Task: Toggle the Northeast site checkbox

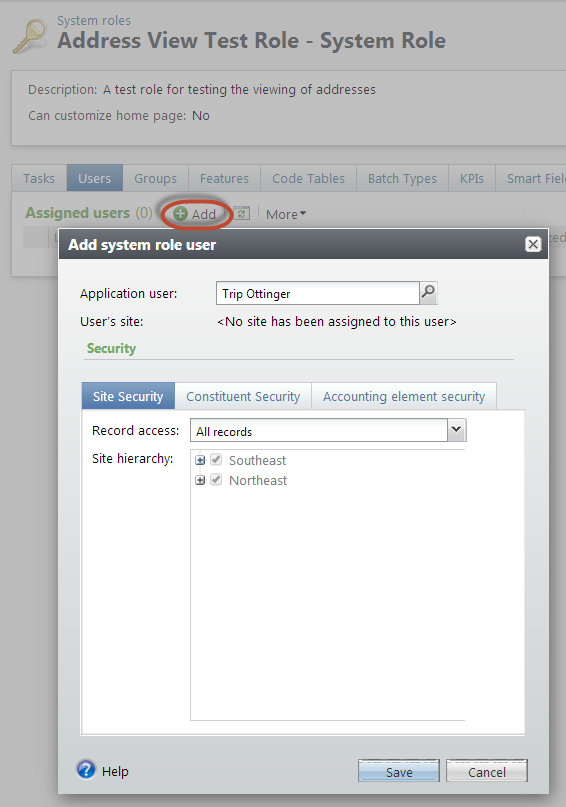Action: tap(216, 480)
